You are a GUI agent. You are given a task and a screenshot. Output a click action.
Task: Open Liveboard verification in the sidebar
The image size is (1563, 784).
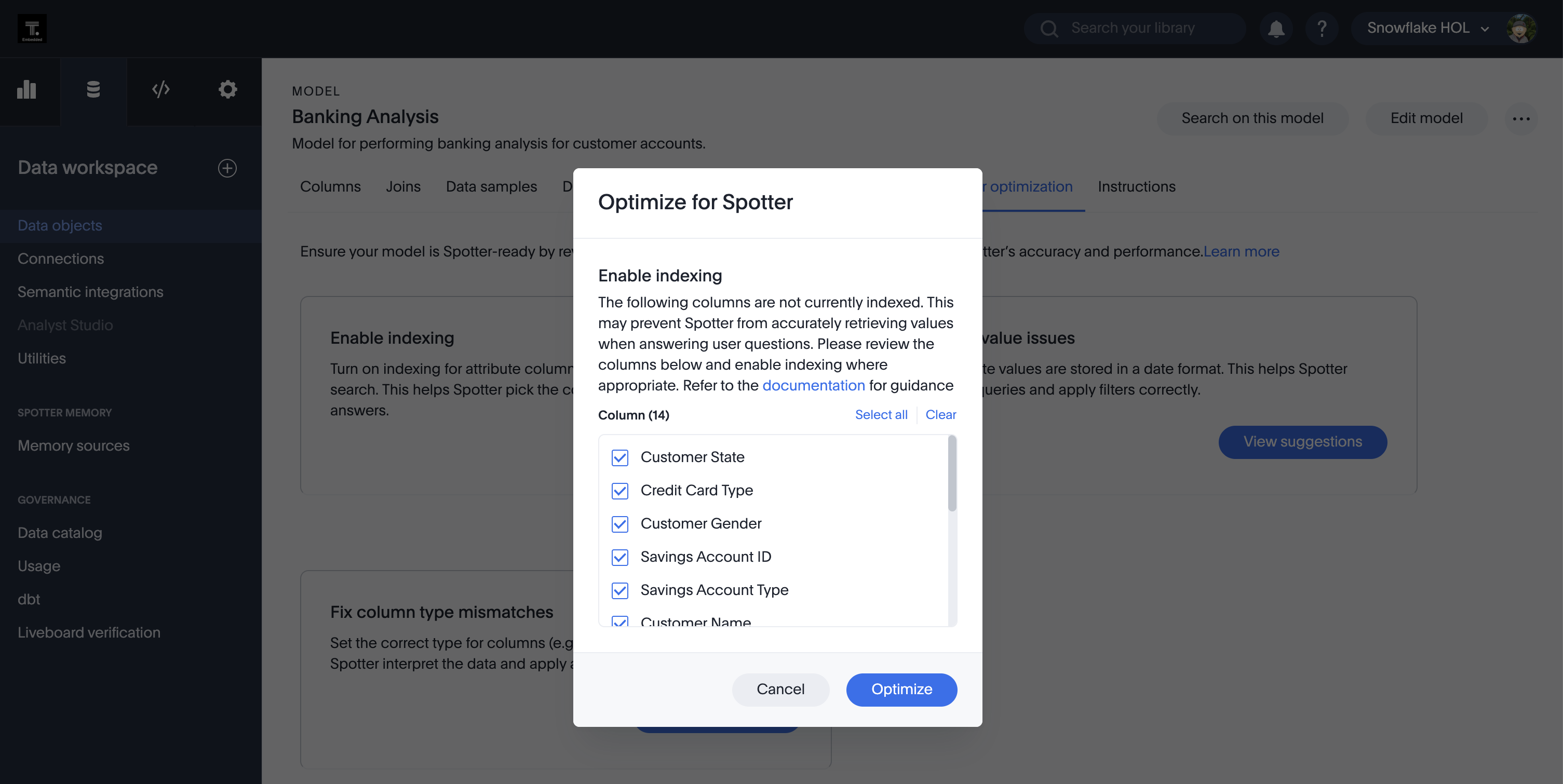click(x=130, y=633)
